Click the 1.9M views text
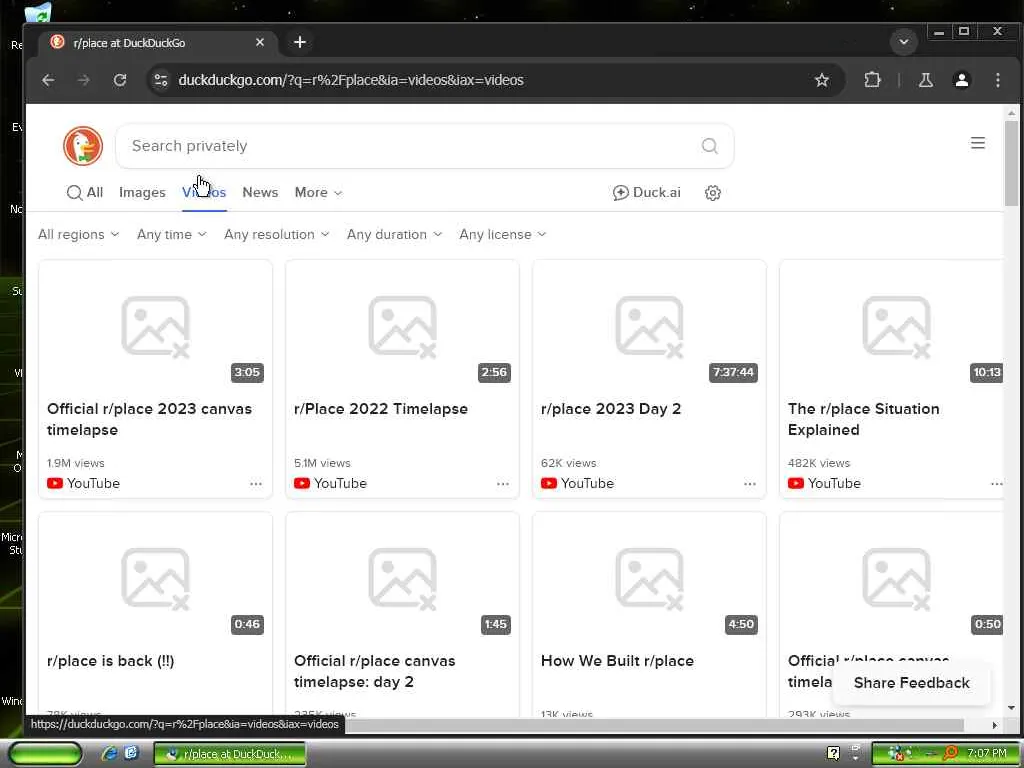Image resolution: width=1024 pixels, height=768 pixels. point(76,463)
